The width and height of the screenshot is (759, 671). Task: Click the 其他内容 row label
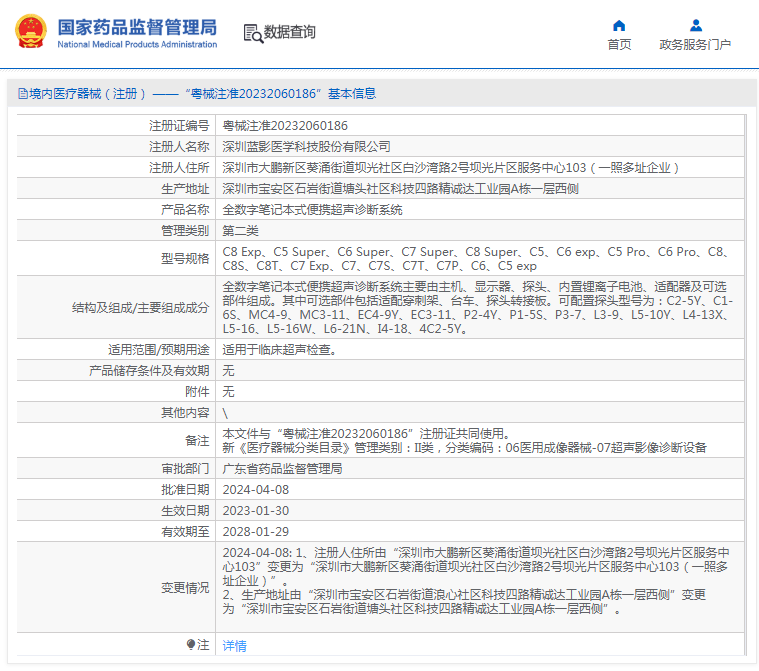click(185, 413)
